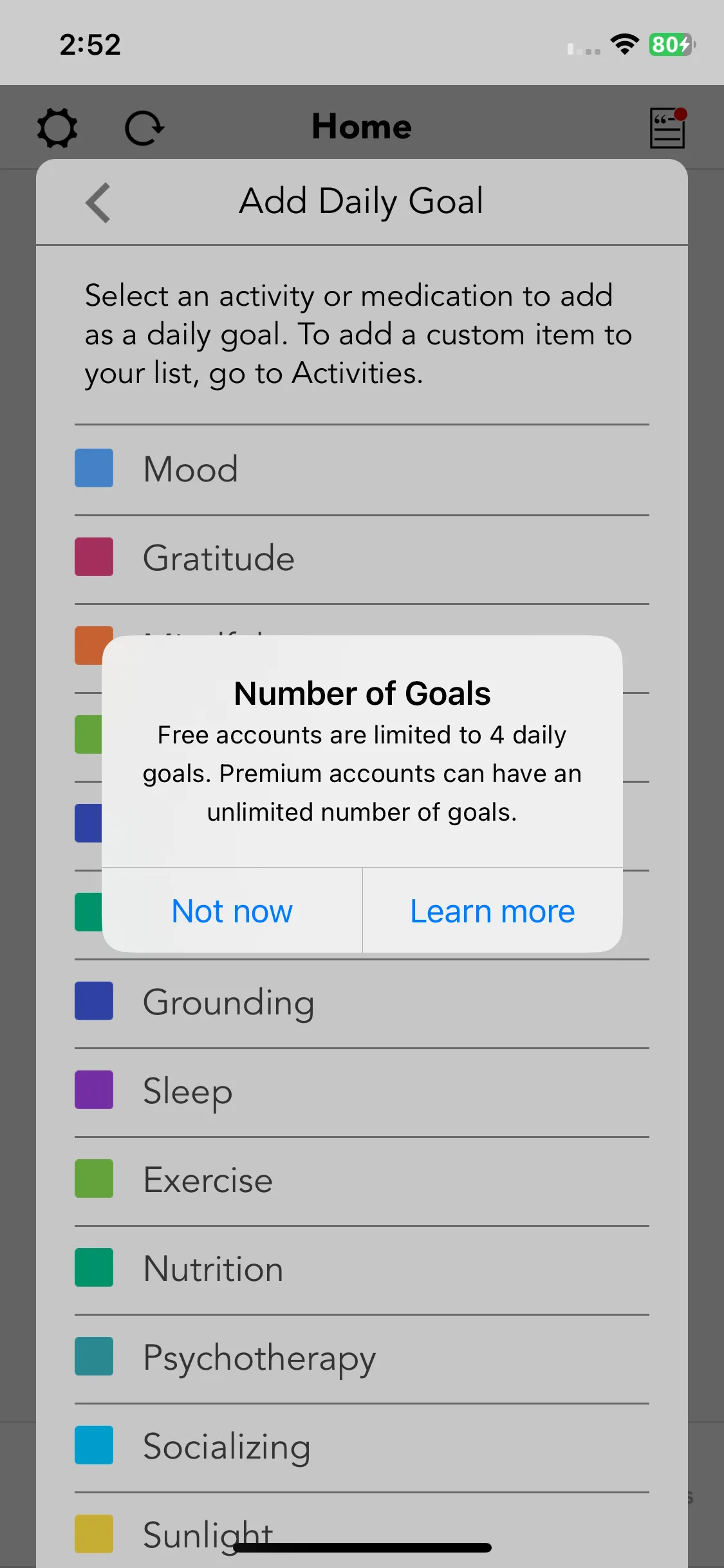Choose the Nutrition activity
The height and width of the screenshot is (1568, 724).
click(362, 1269)
